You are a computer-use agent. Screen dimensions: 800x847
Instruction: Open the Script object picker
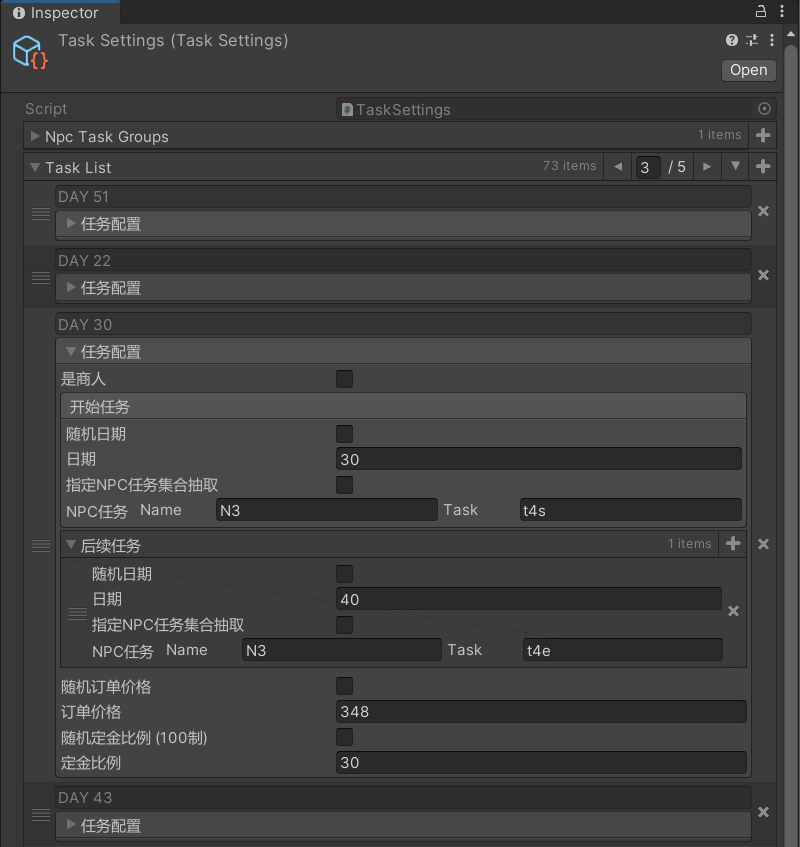[x=764, y=109]
